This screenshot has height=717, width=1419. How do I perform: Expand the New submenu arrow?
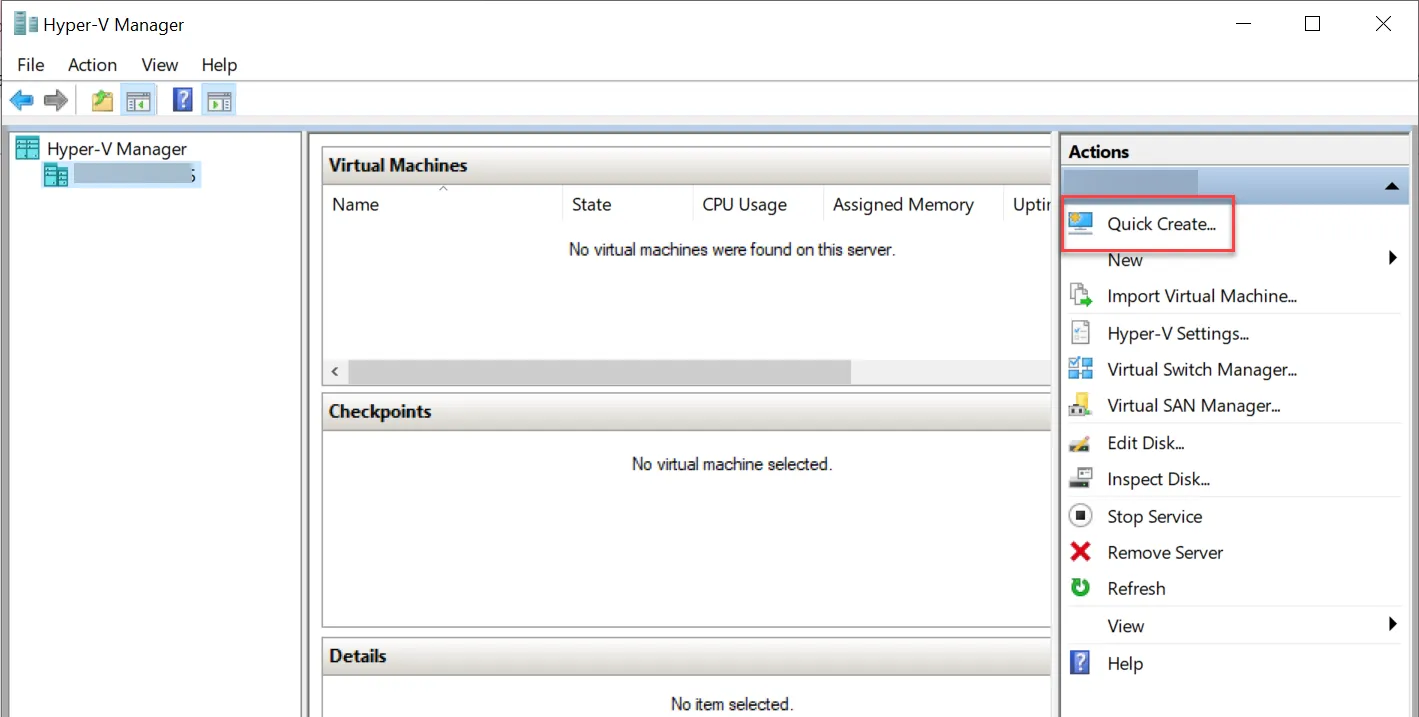tap(1392, 259)
